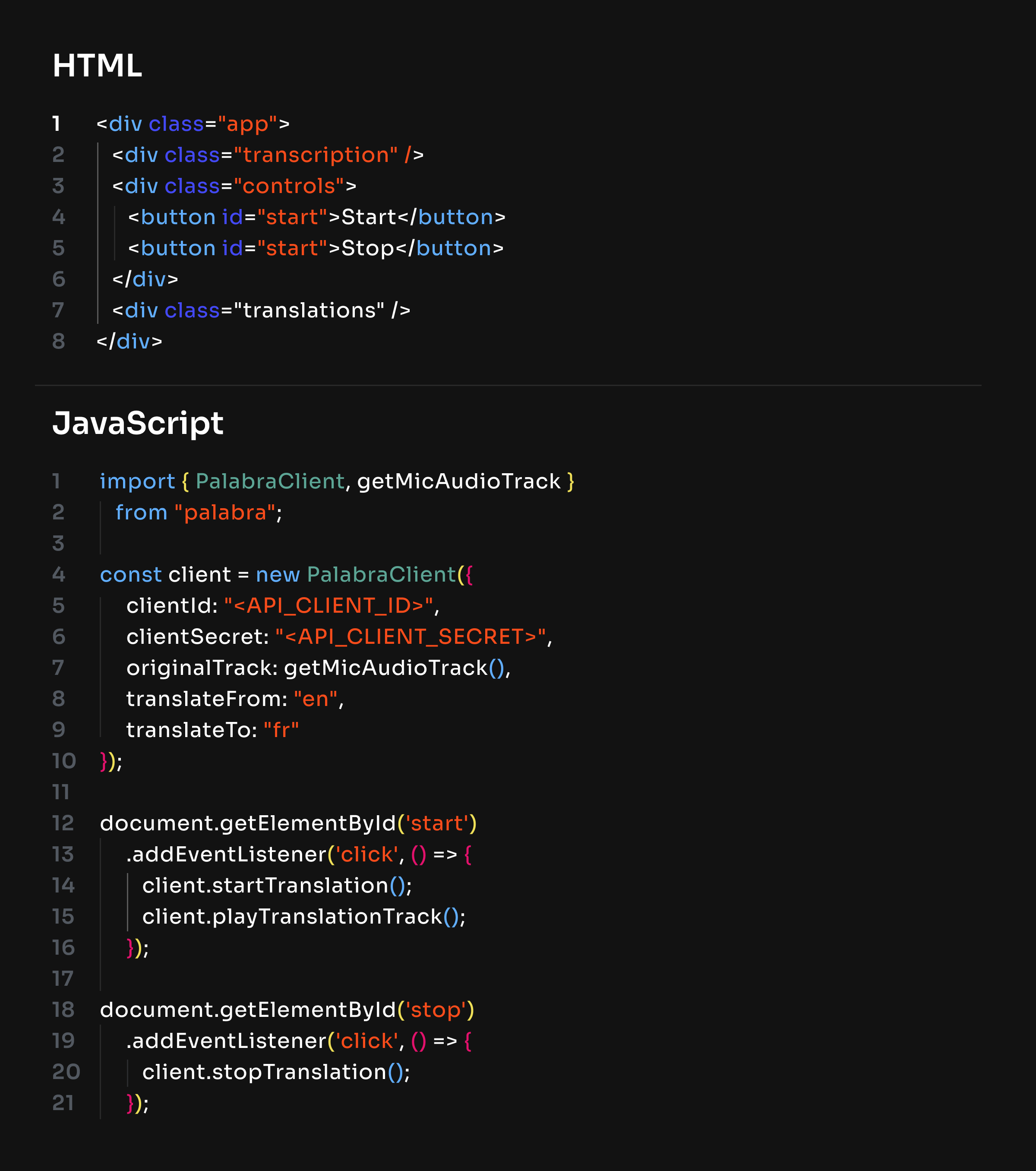Screen dimensions: 1036x1171
Task: Click the "controls" class string
Action: click(289, 186)
